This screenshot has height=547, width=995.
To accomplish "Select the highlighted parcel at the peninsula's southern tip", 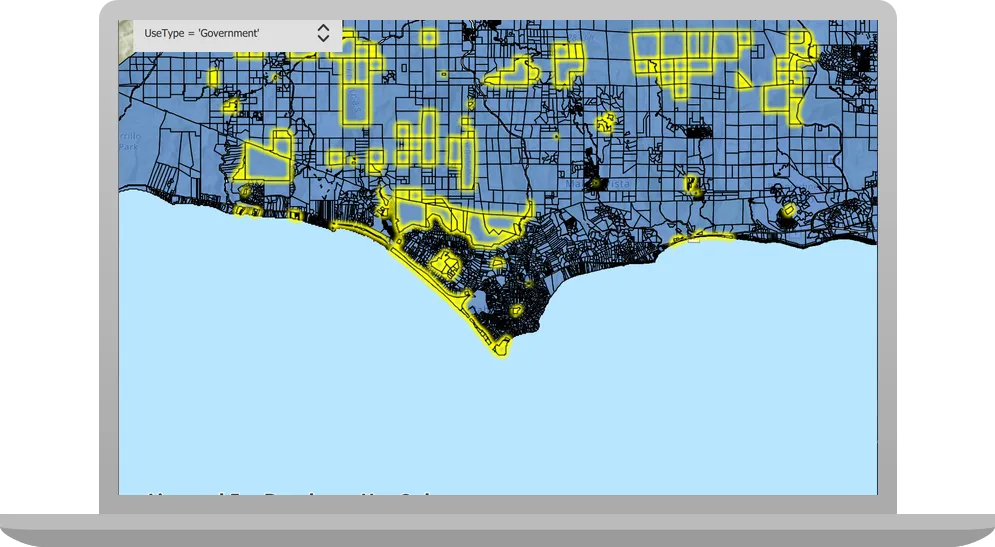I will click(x=501, y=346).
